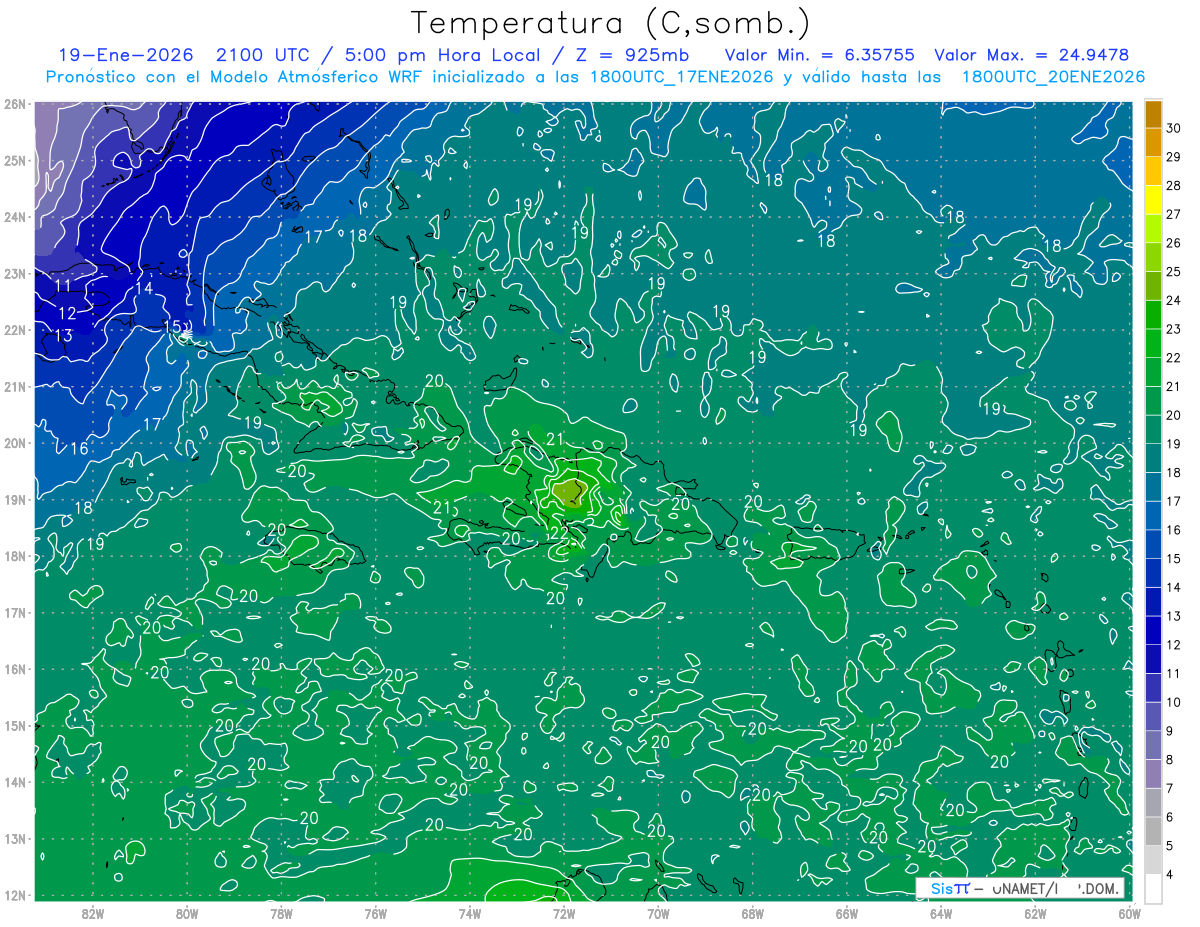The height and width of the screenshot is (927, 1200).
Task: Click the '16N' latitude axis label
Action: coord(14,669)
